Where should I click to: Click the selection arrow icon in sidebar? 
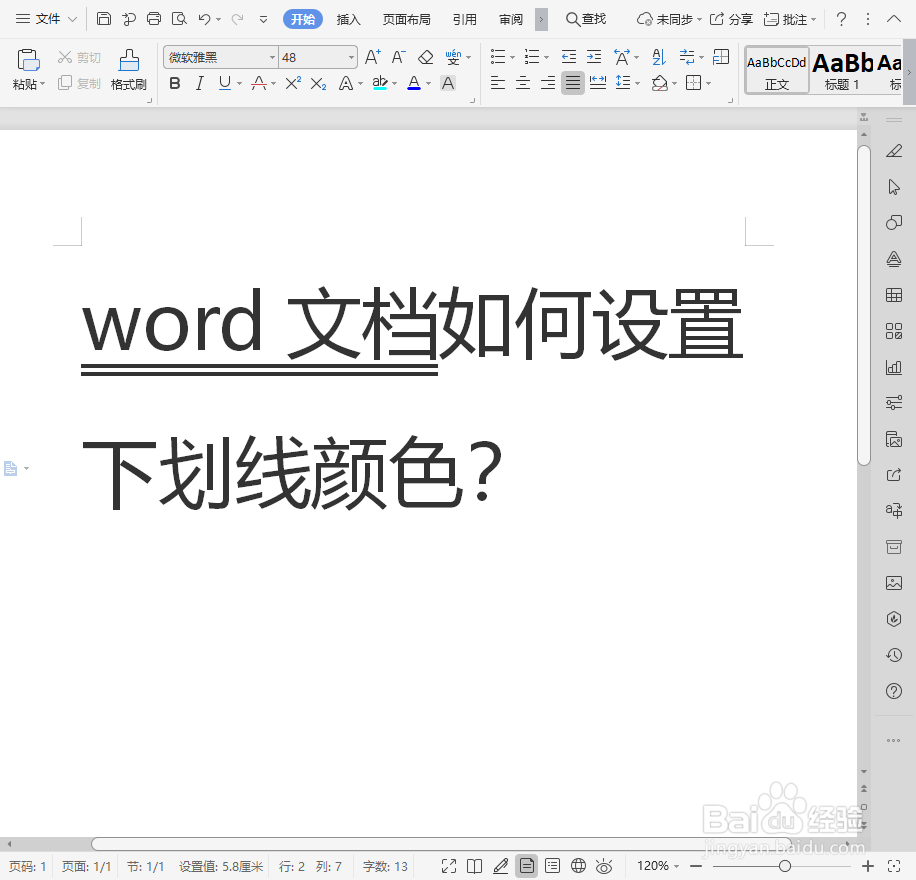[x=894, y=187]
